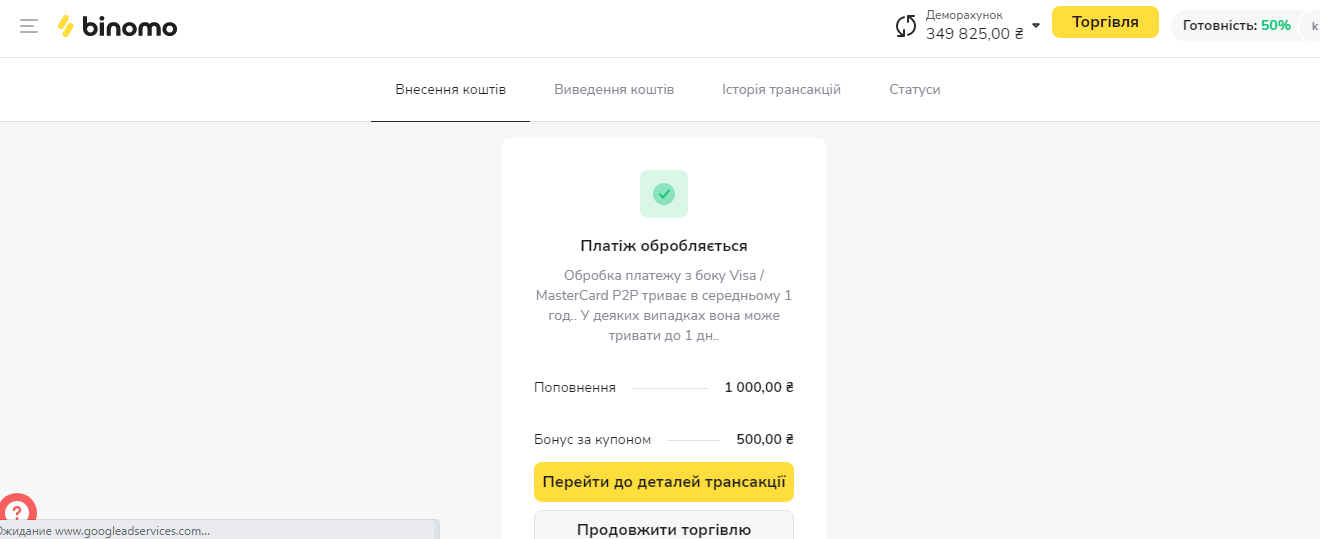This screenshot has height=539, width=1320.
Task: Click the green checkmark success icon
Action: coord(664,194)
